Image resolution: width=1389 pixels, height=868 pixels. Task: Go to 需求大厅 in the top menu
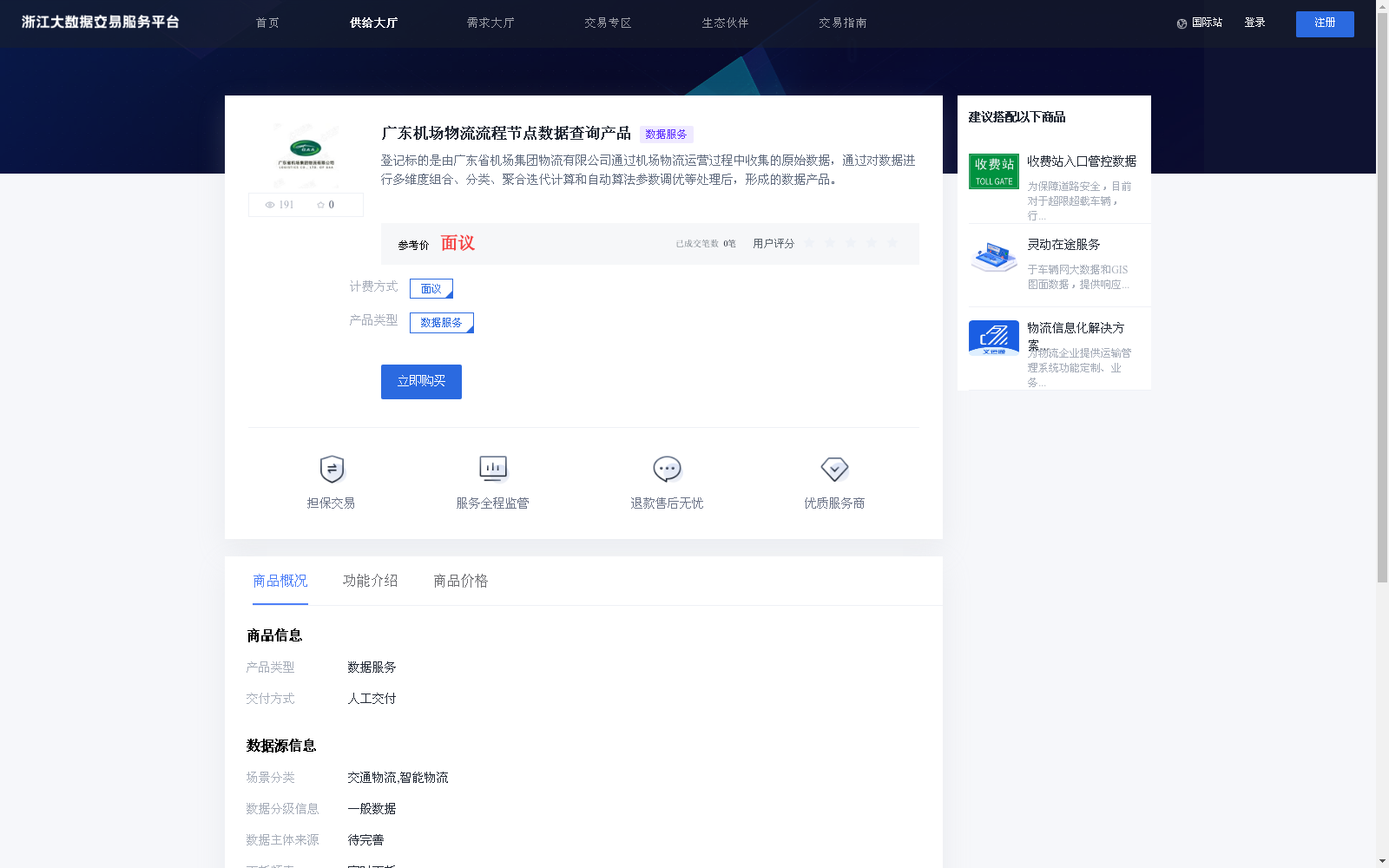click(490, 23)
